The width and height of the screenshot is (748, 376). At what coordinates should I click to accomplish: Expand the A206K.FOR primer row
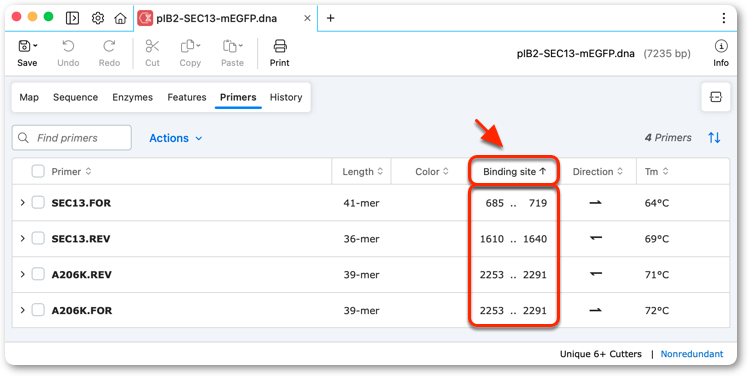[22, 310]
